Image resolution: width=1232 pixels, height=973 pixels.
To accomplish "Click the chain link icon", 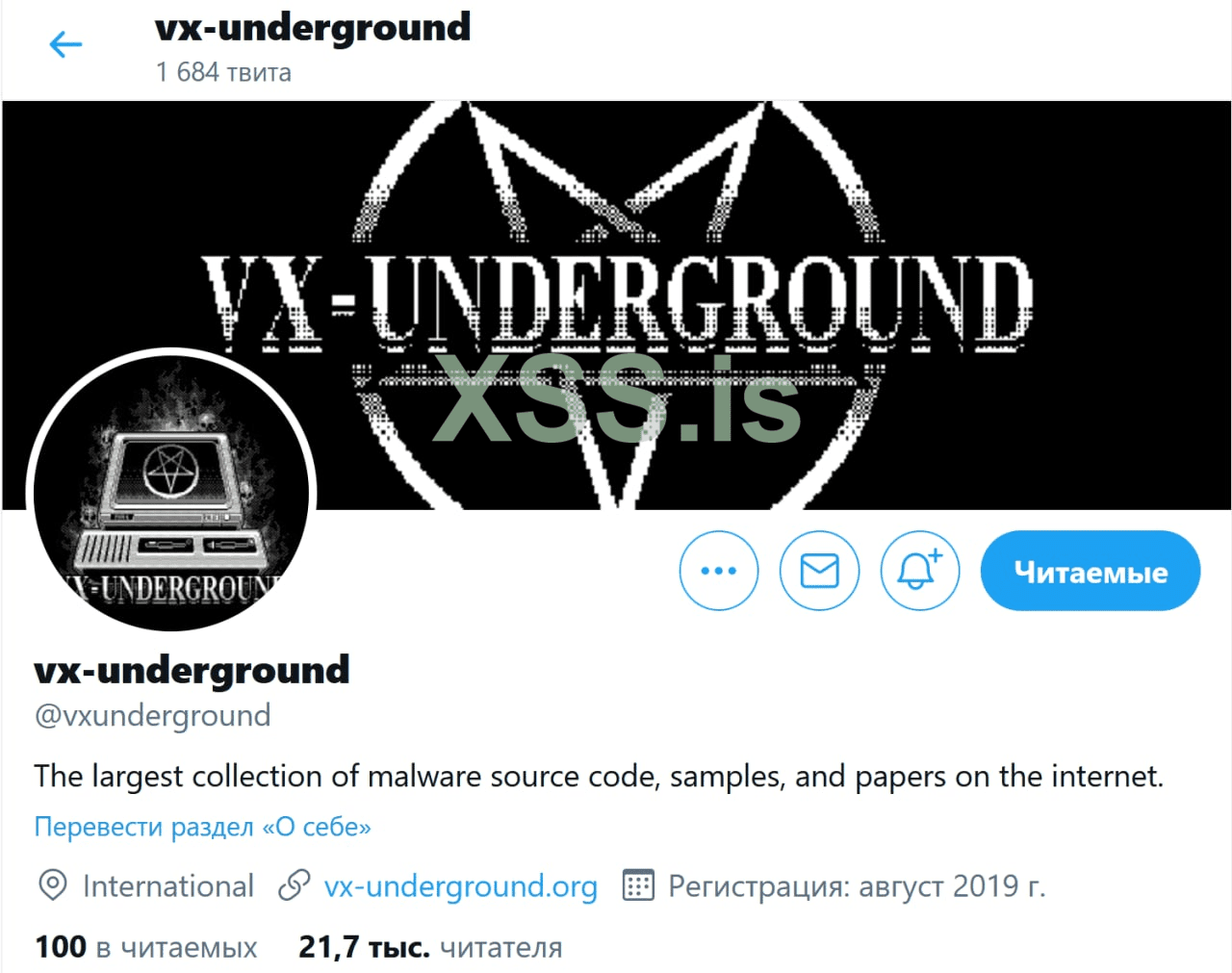I will 294,885.
